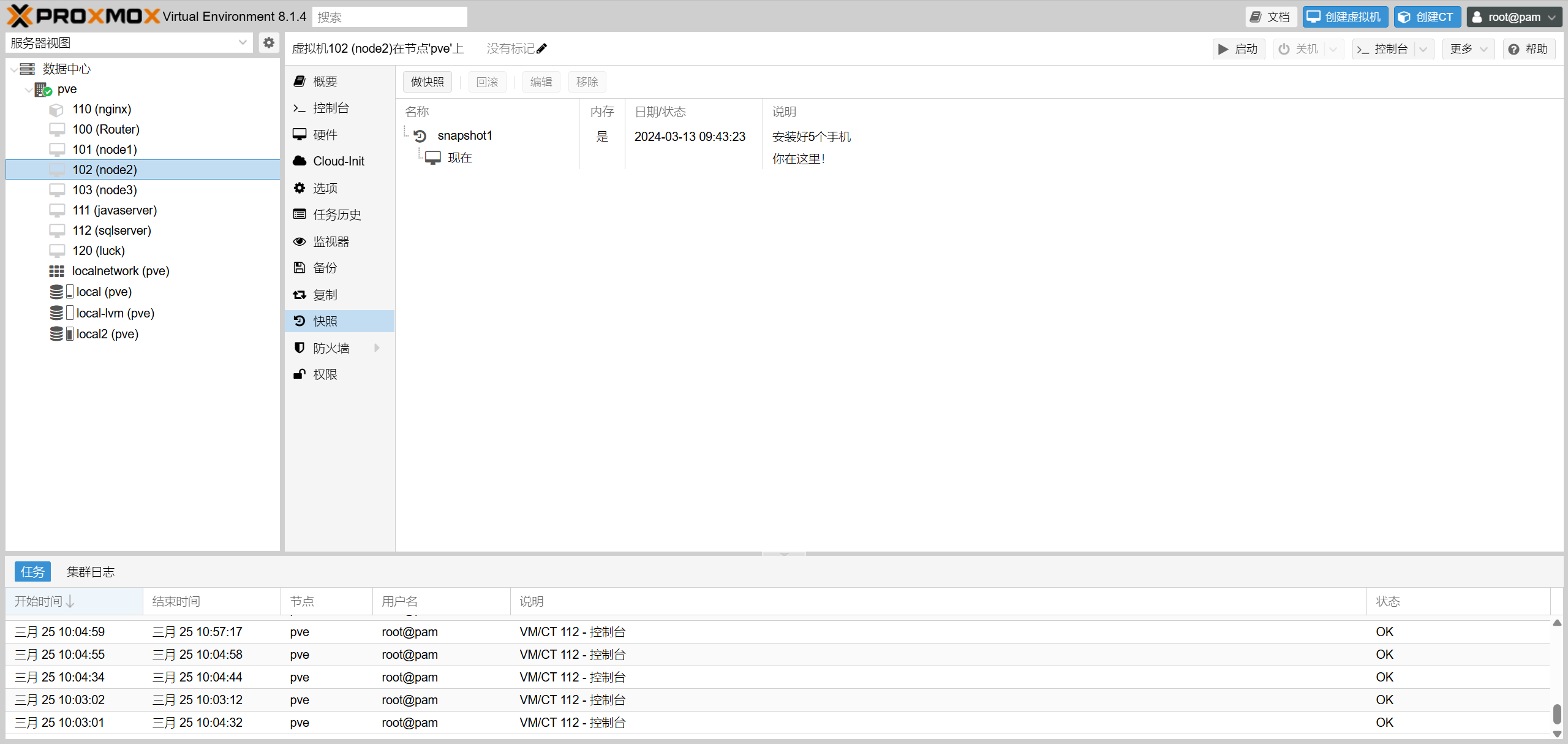The width and height of the screenshot is (1568, 744).
Task: Open the Cloud-Init cloud icon
Action: click(x=300, y=161)
